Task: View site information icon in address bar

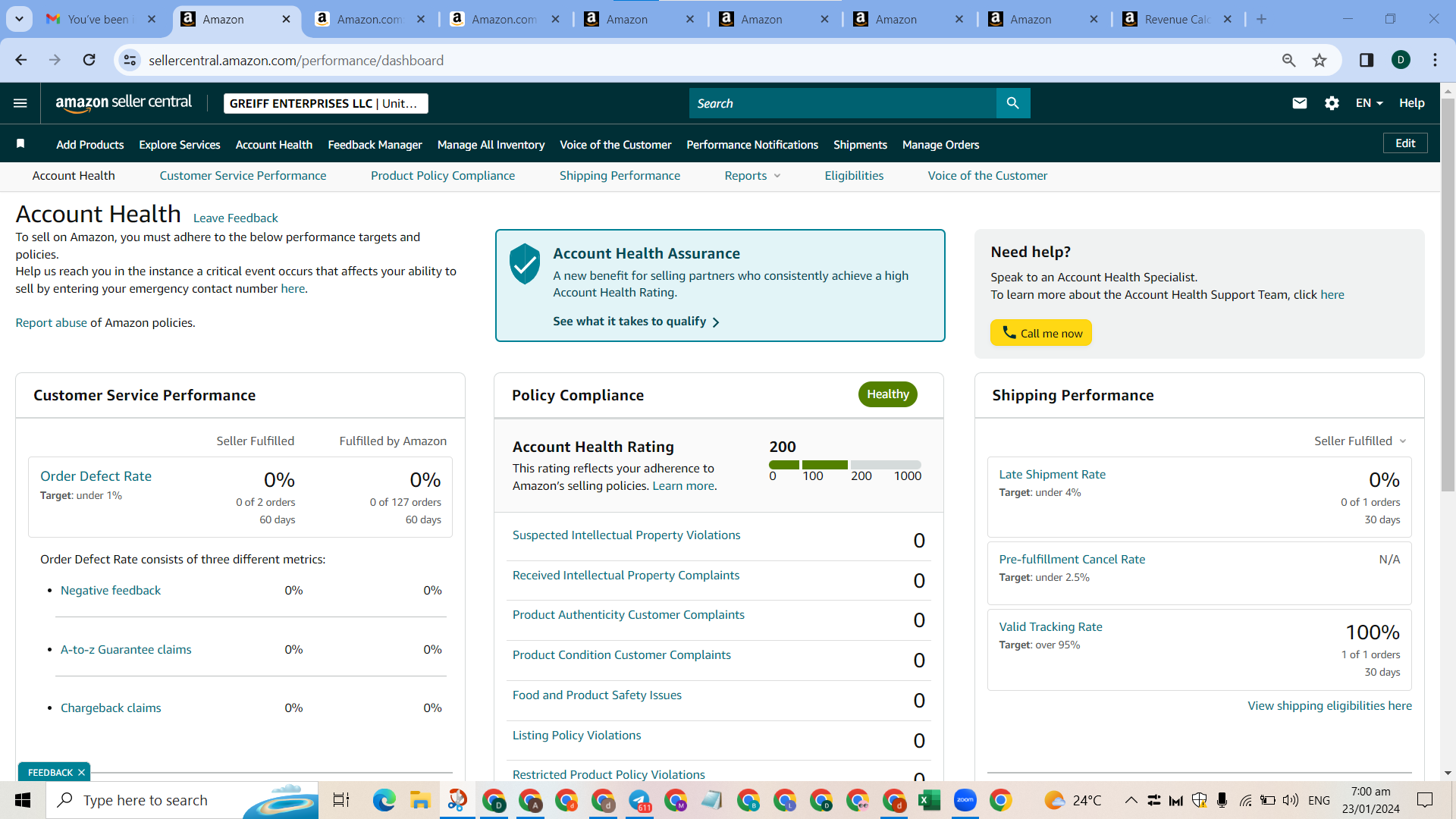Action: [130, 60]
